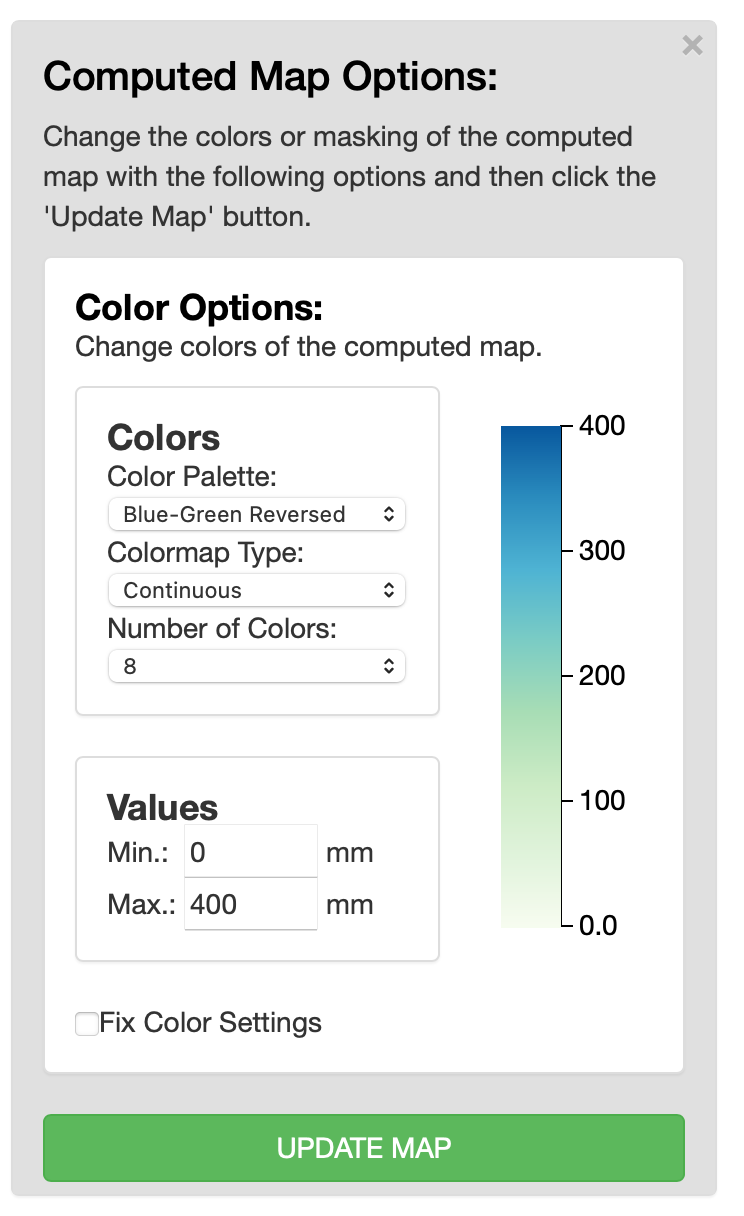Click the 200 tick label on colorbar
Image resolution: width=744 pixels, height=1216 pixels.
tap(603, 676)
